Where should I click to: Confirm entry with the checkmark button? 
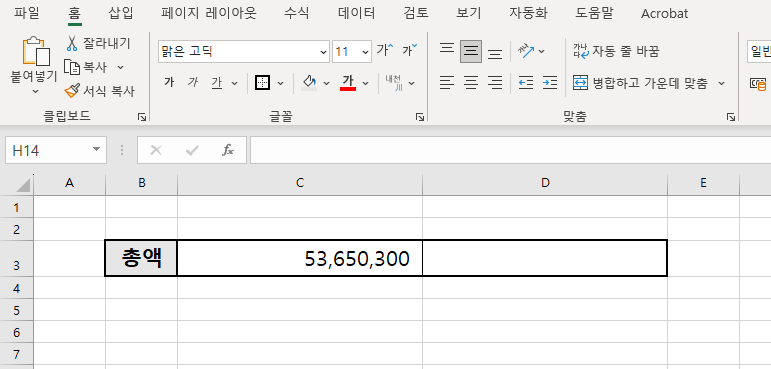point(192,150)
